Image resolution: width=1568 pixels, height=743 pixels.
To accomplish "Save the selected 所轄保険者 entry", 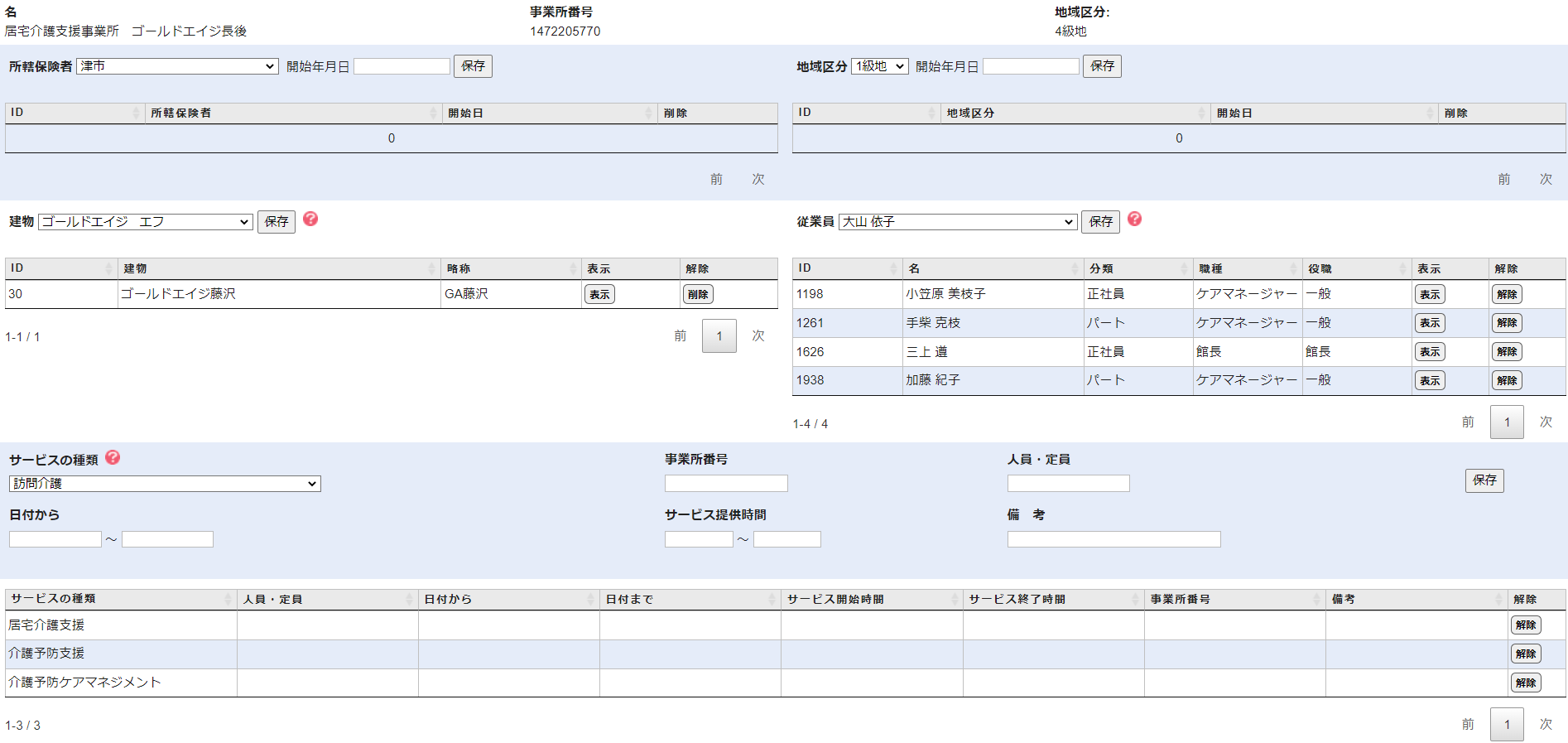I will click(473, 66).
